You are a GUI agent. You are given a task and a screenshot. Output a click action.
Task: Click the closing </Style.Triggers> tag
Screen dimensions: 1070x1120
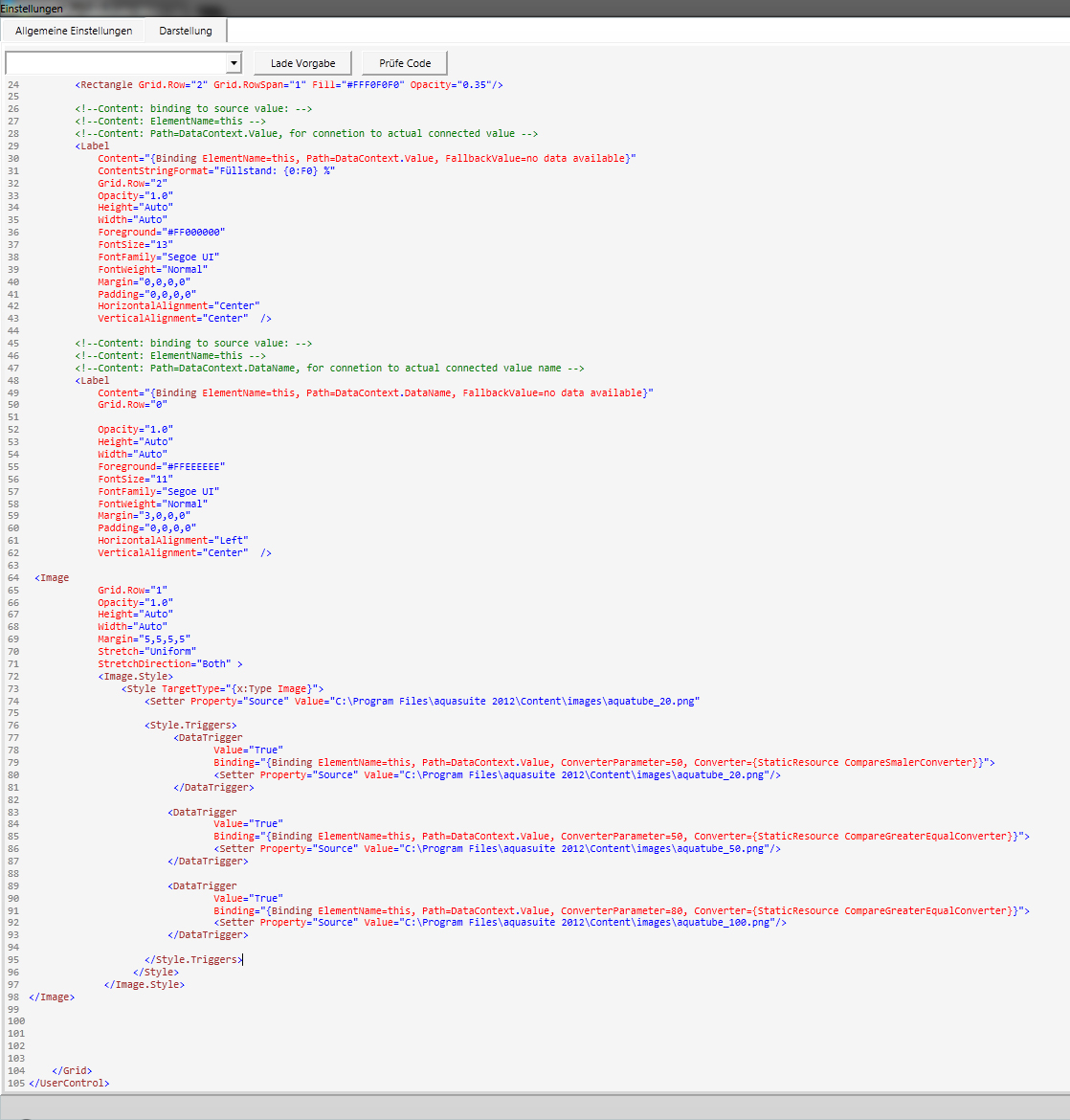point(192,960)
